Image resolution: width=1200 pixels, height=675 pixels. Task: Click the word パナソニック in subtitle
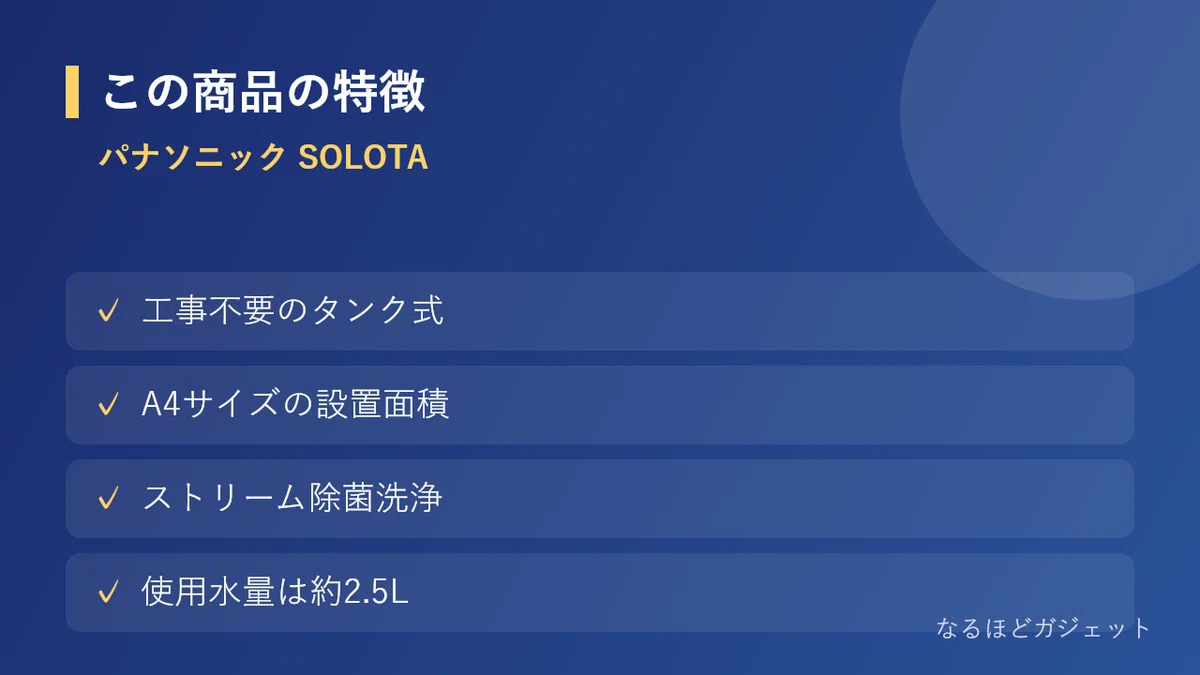[x=193, y=158]
